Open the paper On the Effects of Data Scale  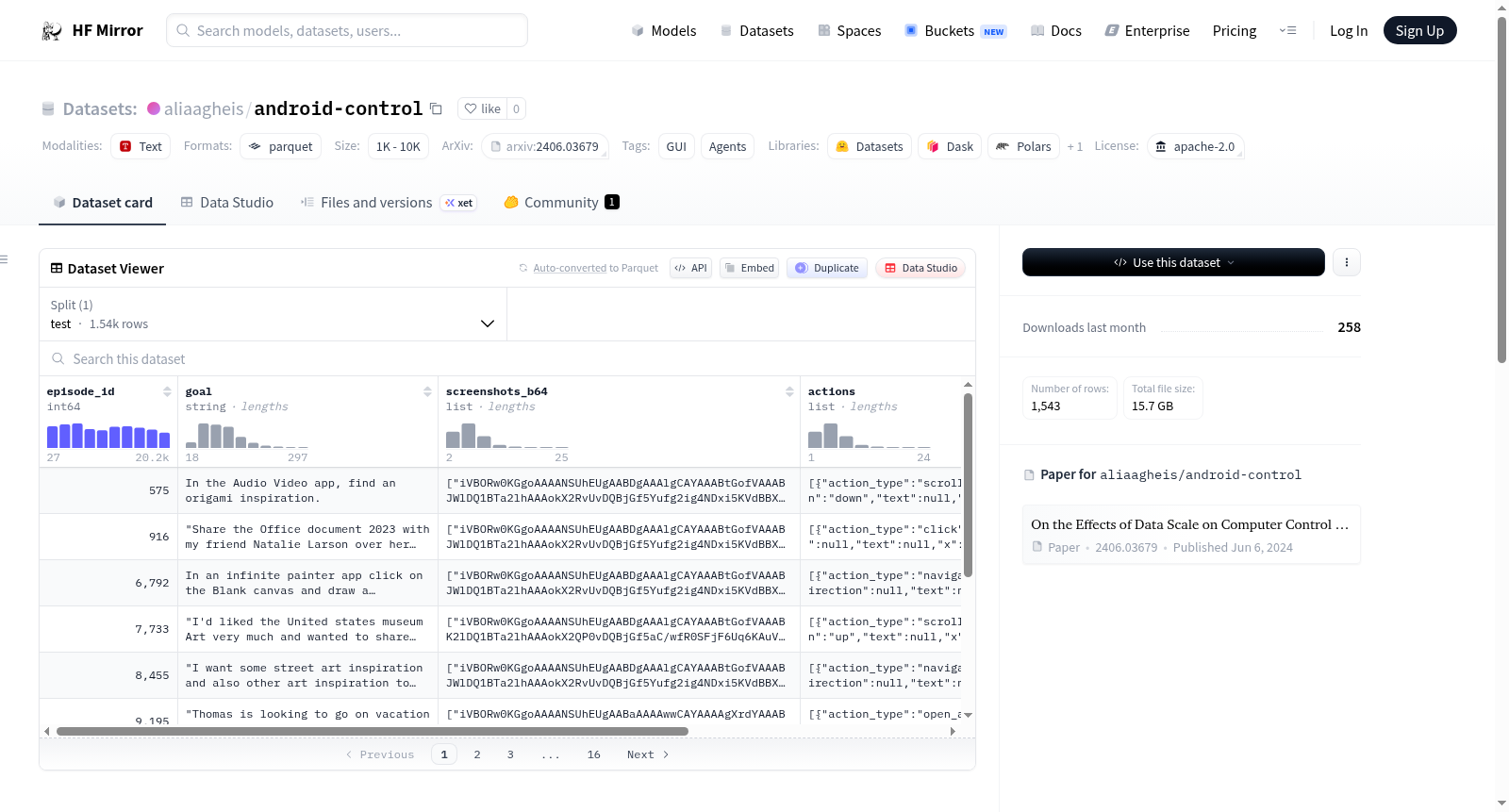click(x=1191, y=535)
